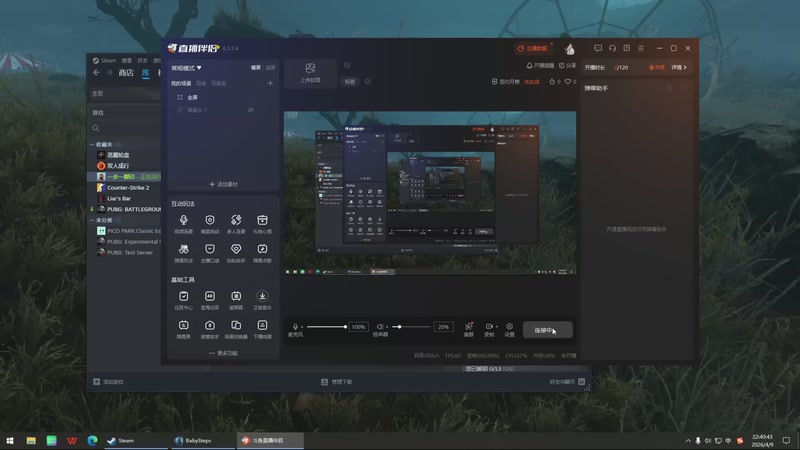Click the Steam back arrow
Viewport: 800px width, 450px height.
pos(96,73)
